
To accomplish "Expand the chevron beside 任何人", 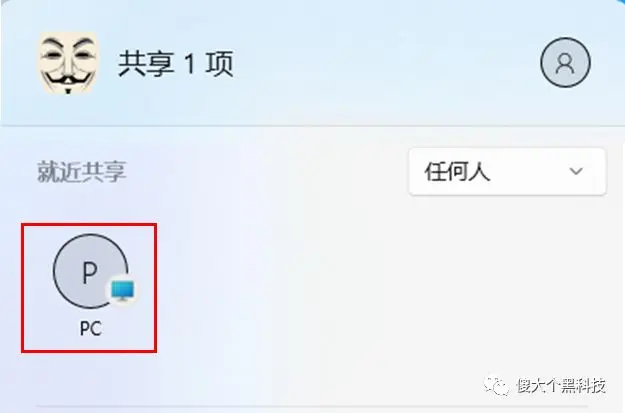I will point(576,171).
